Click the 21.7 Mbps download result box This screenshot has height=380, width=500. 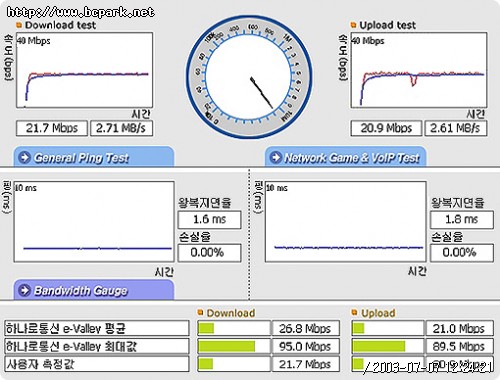[x=52, y=128]
